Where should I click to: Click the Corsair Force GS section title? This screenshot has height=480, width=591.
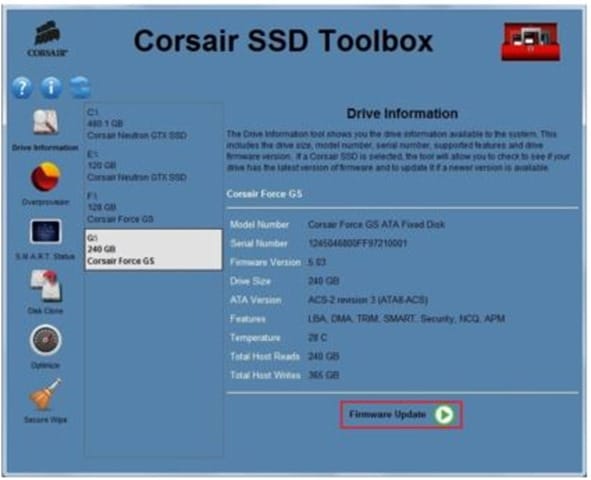coord(264,194)
